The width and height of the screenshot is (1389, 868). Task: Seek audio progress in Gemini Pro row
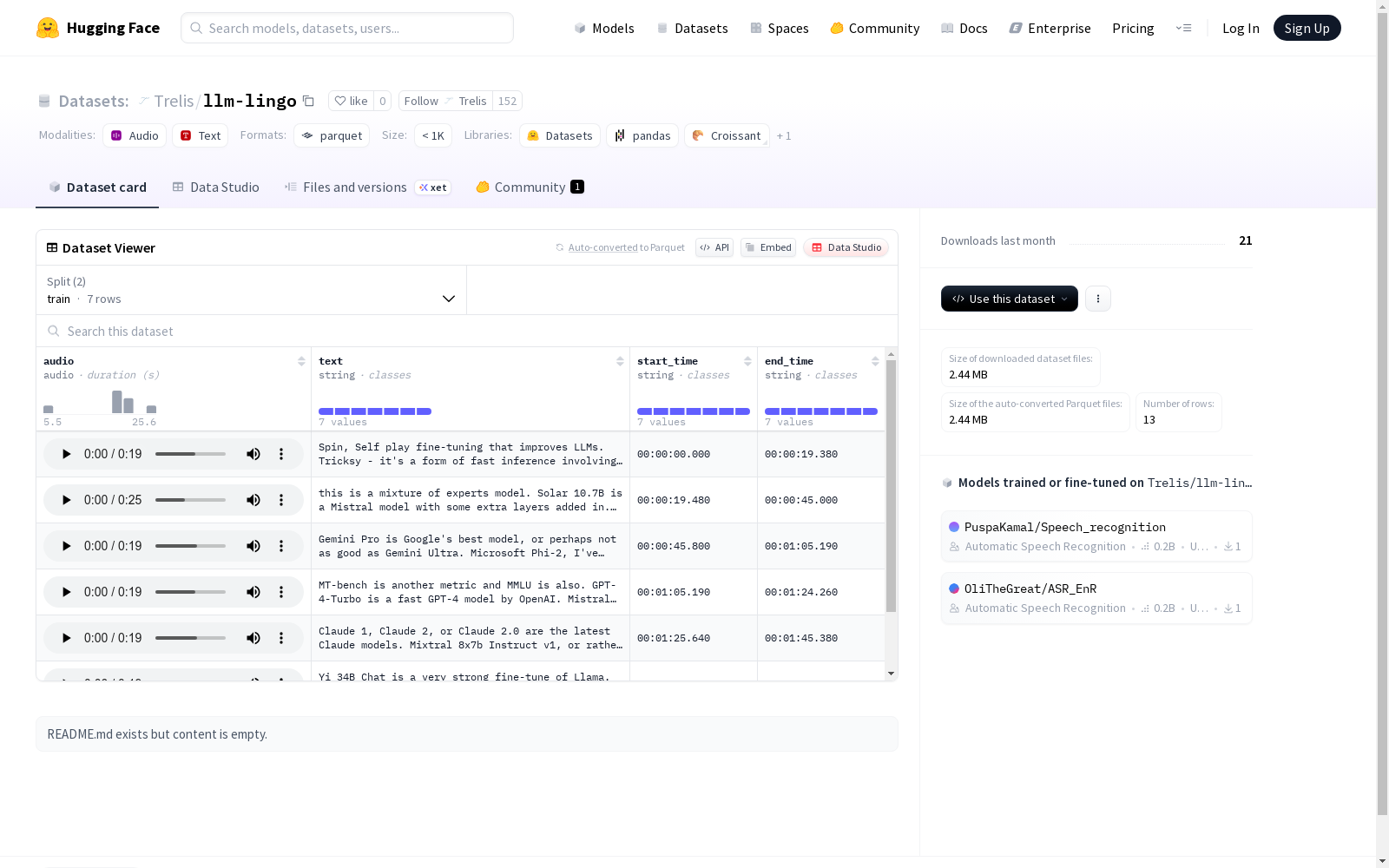pos(190,546)
